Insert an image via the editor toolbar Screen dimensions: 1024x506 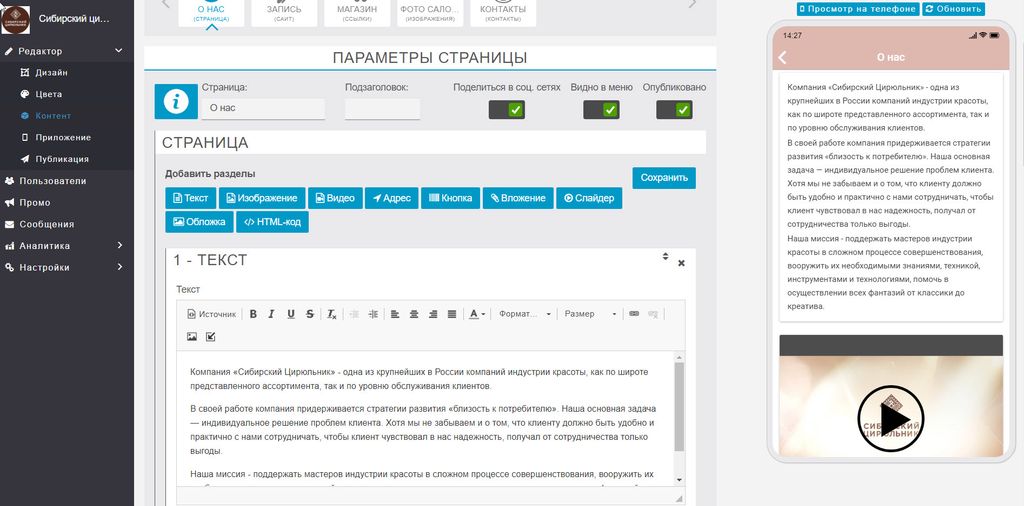pos(192,337)
